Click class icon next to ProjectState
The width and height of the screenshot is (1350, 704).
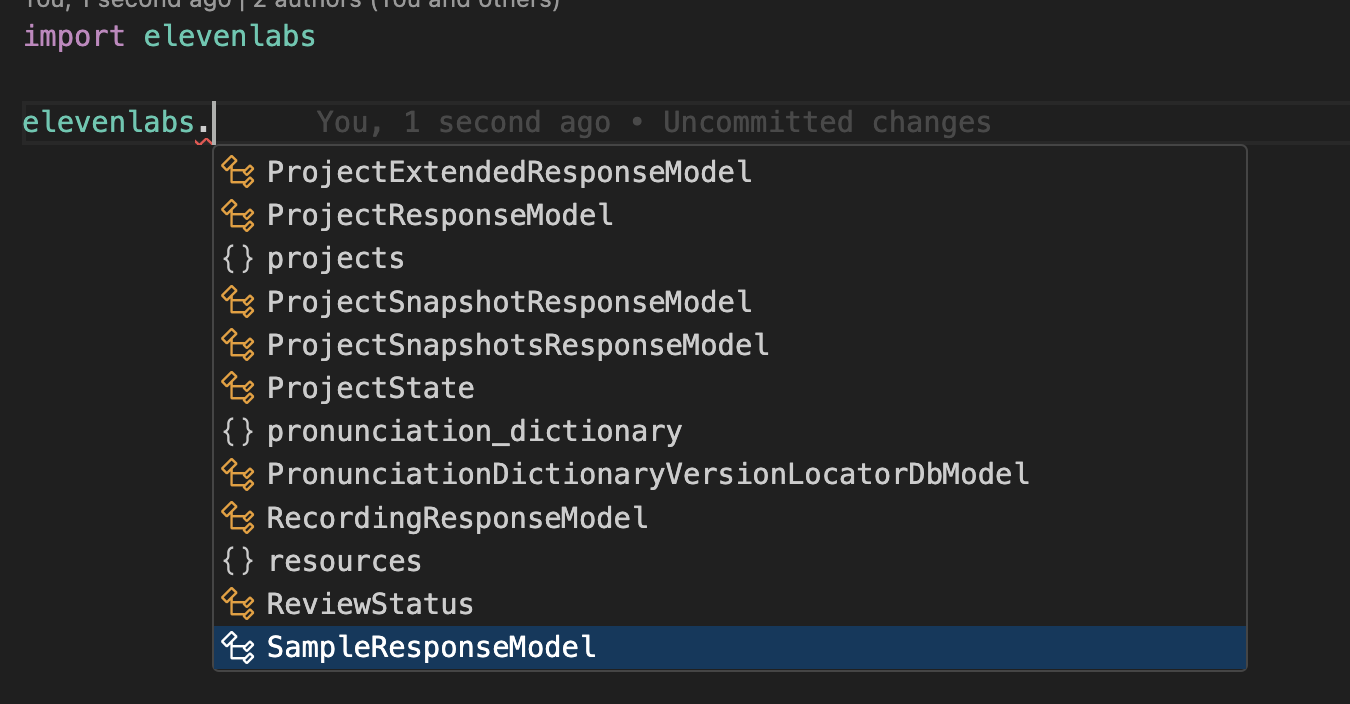238,387
